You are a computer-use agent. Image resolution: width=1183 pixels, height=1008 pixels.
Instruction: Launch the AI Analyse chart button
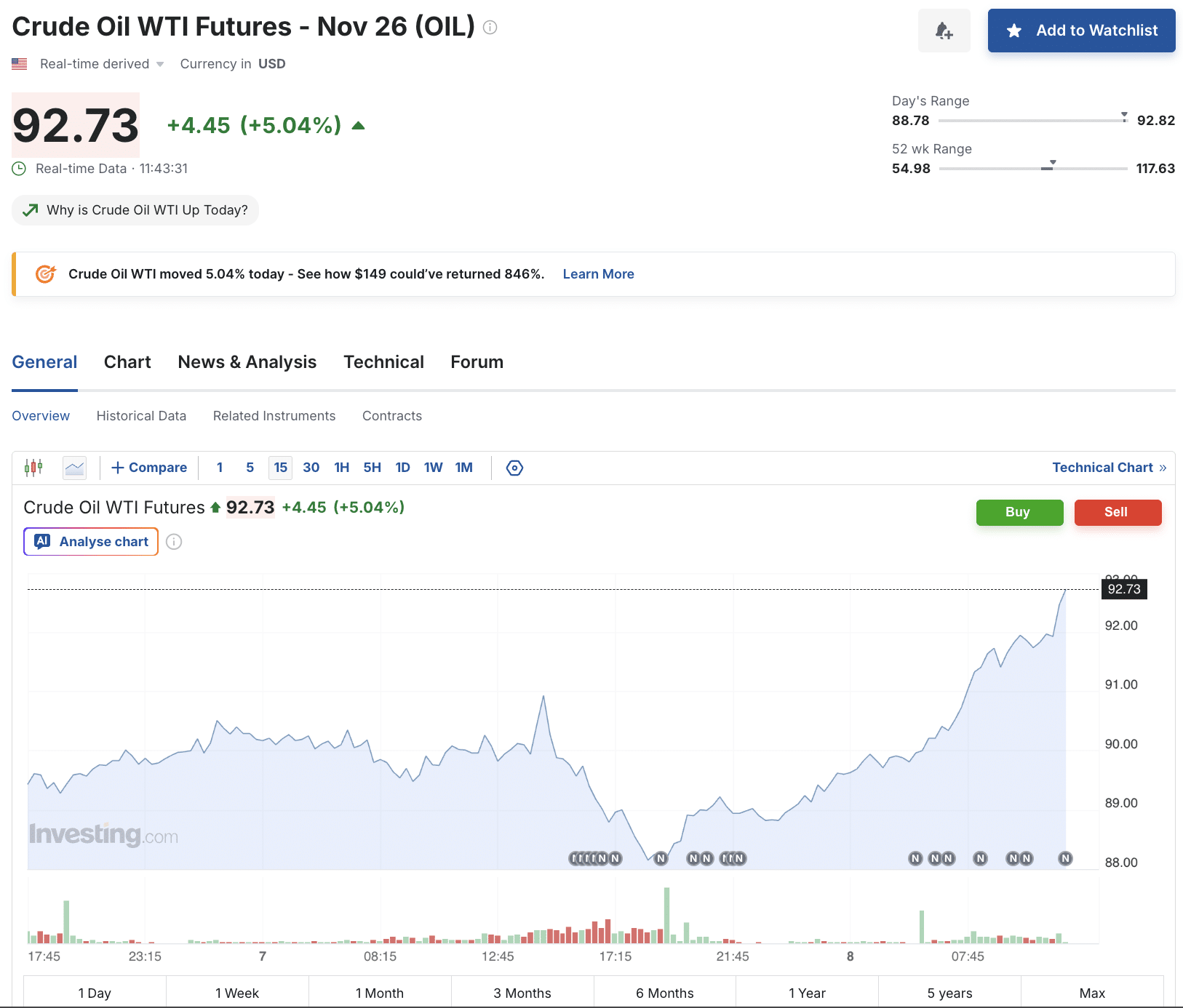[91, 542]
